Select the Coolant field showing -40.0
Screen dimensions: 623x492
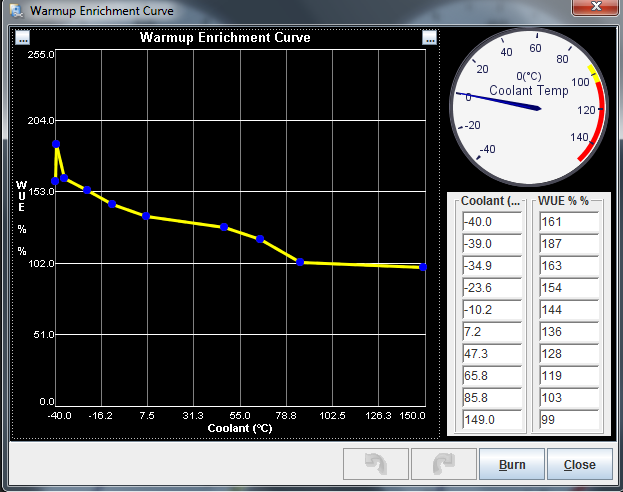point(492,222)
